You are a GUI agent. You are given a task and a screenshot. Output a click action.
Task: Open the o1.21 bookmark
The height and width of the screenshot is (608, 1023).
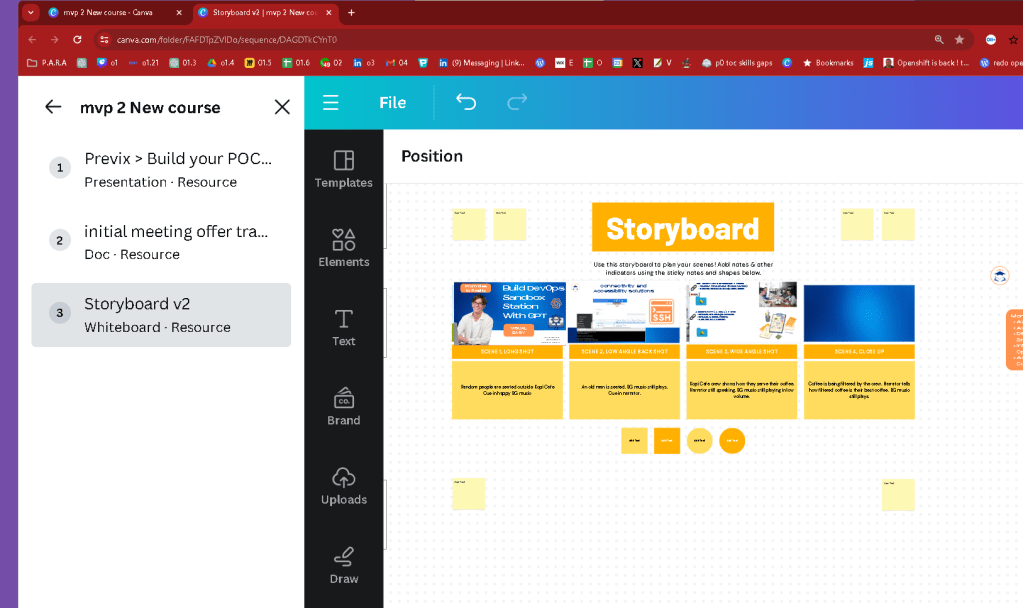coord(144,63)
